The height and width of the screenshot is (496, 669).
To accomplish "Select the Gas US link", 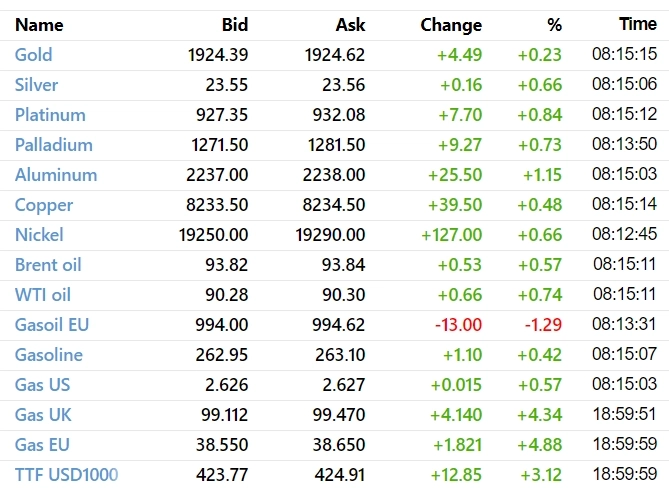I will pos(42,385).
